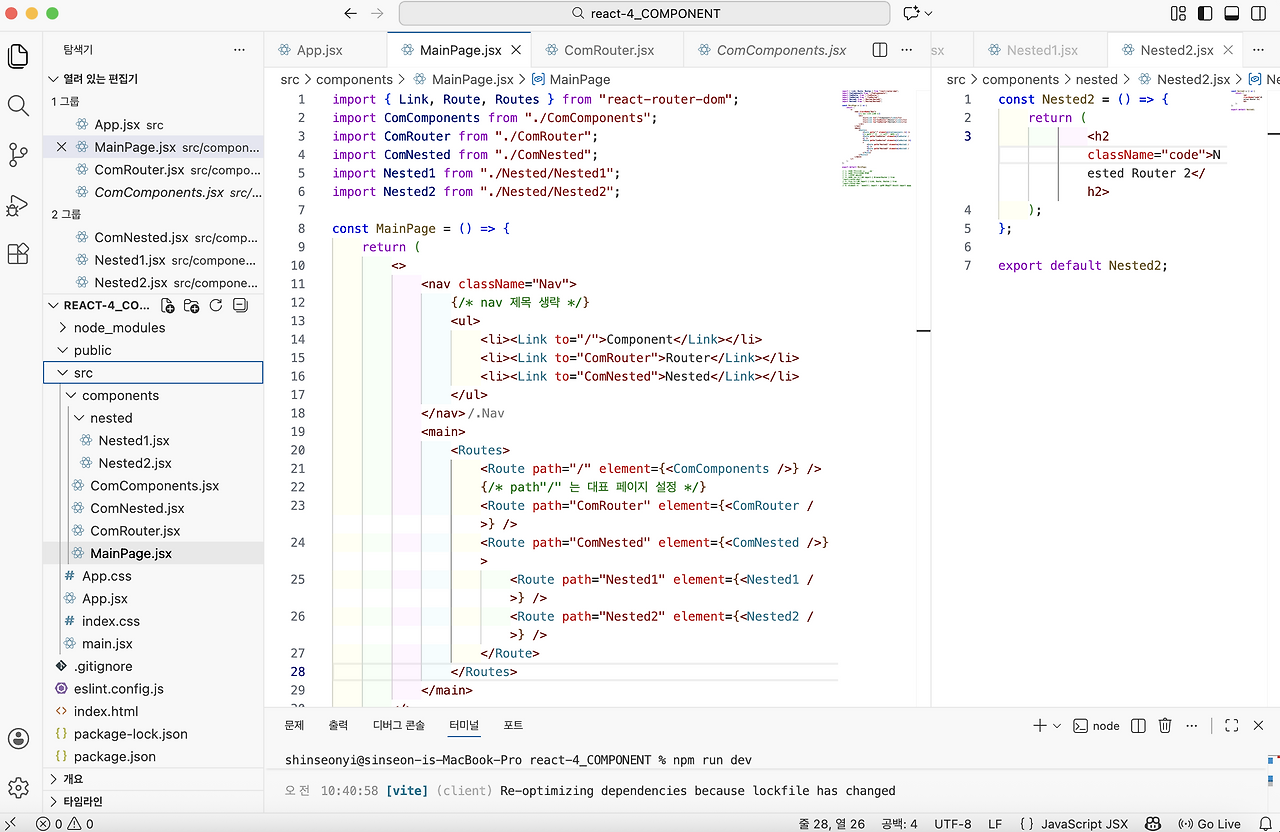
Task: Change the JavaScript JSX language mode
Action: 1084,824
